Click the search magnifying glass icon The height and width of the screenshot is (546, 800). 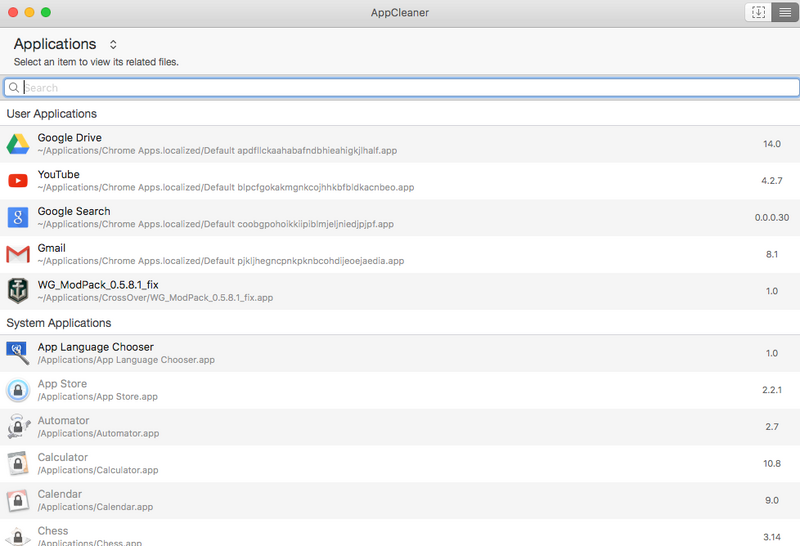point(14,88)
